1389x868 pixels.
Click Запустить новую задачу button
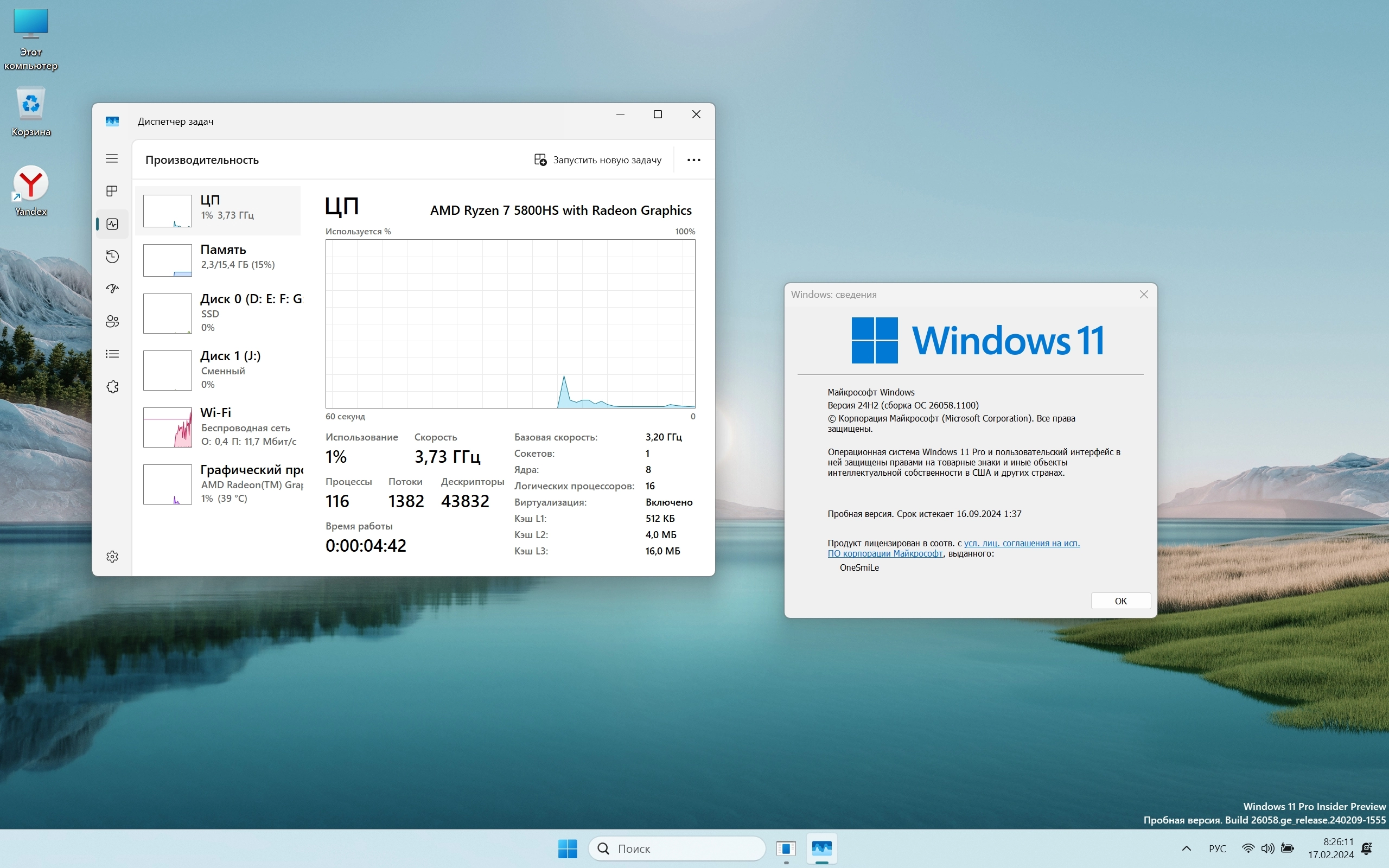point(597,160)
